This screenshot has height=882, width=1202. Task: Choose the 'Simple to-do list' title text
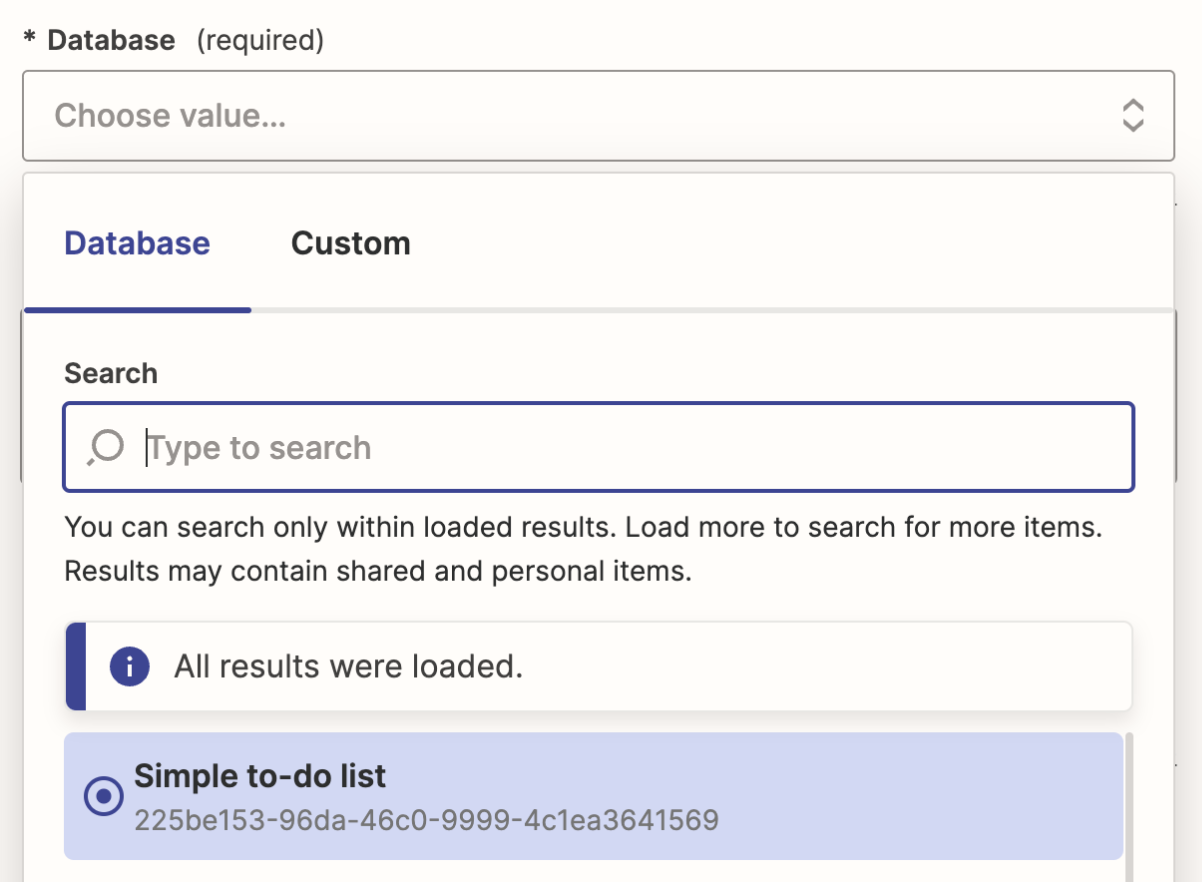click(x=260, y=776)
